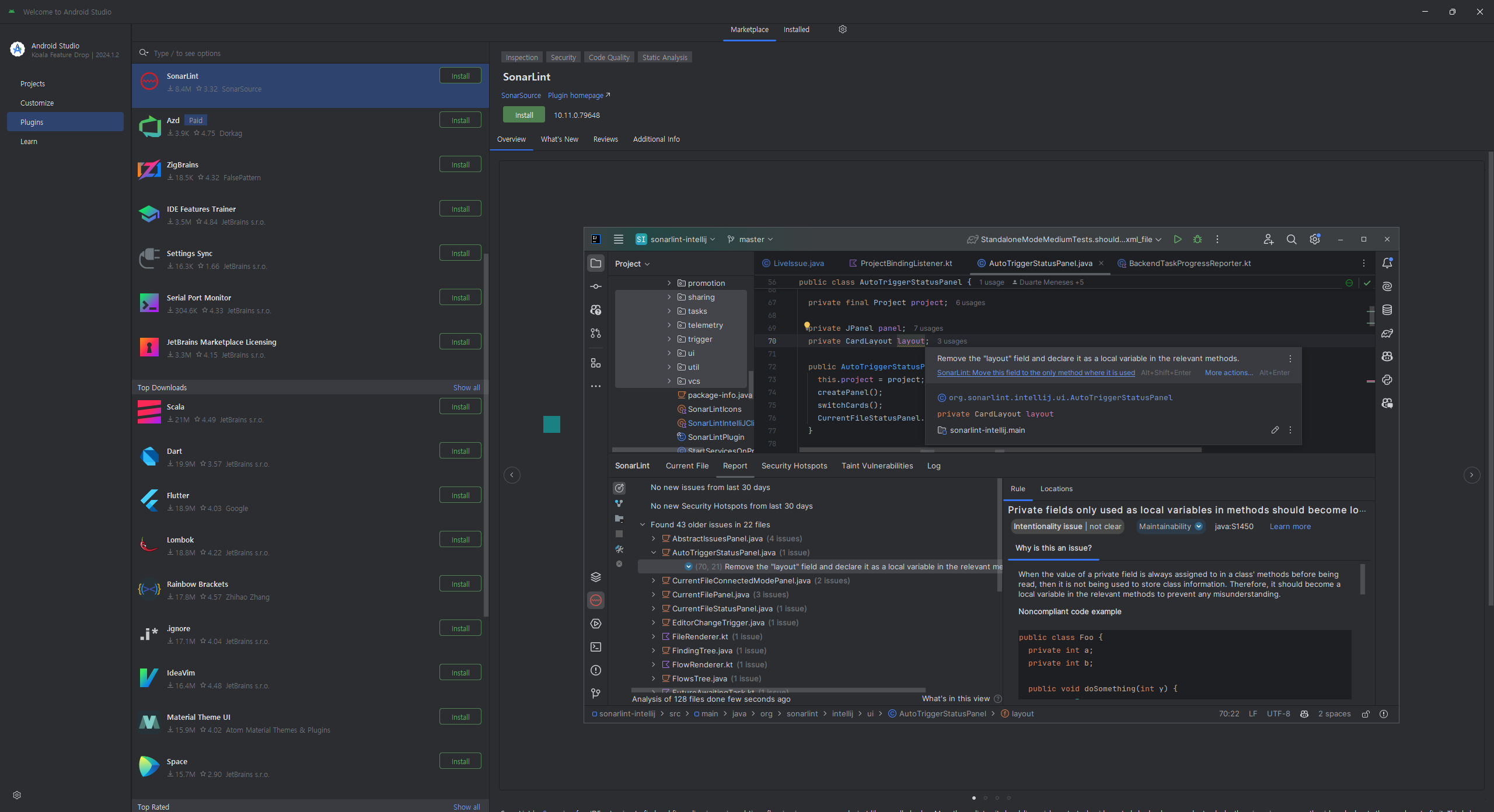The image size is (1494, 812).
Task: Run the current configuration with debug
Action: coord(1198,239)
